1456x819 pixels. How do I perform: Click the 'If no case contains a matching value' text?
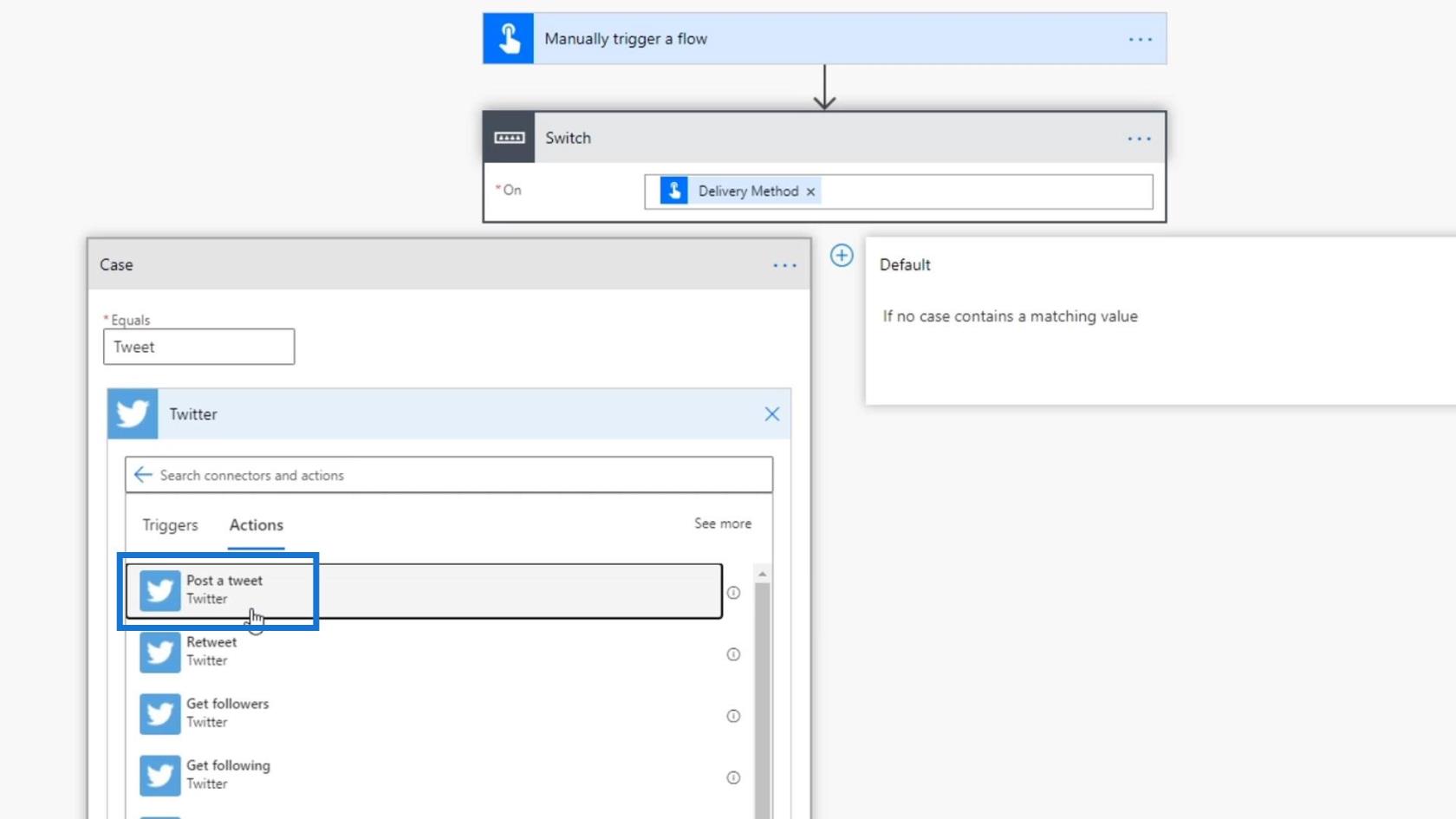click(x=1010, y=316)
